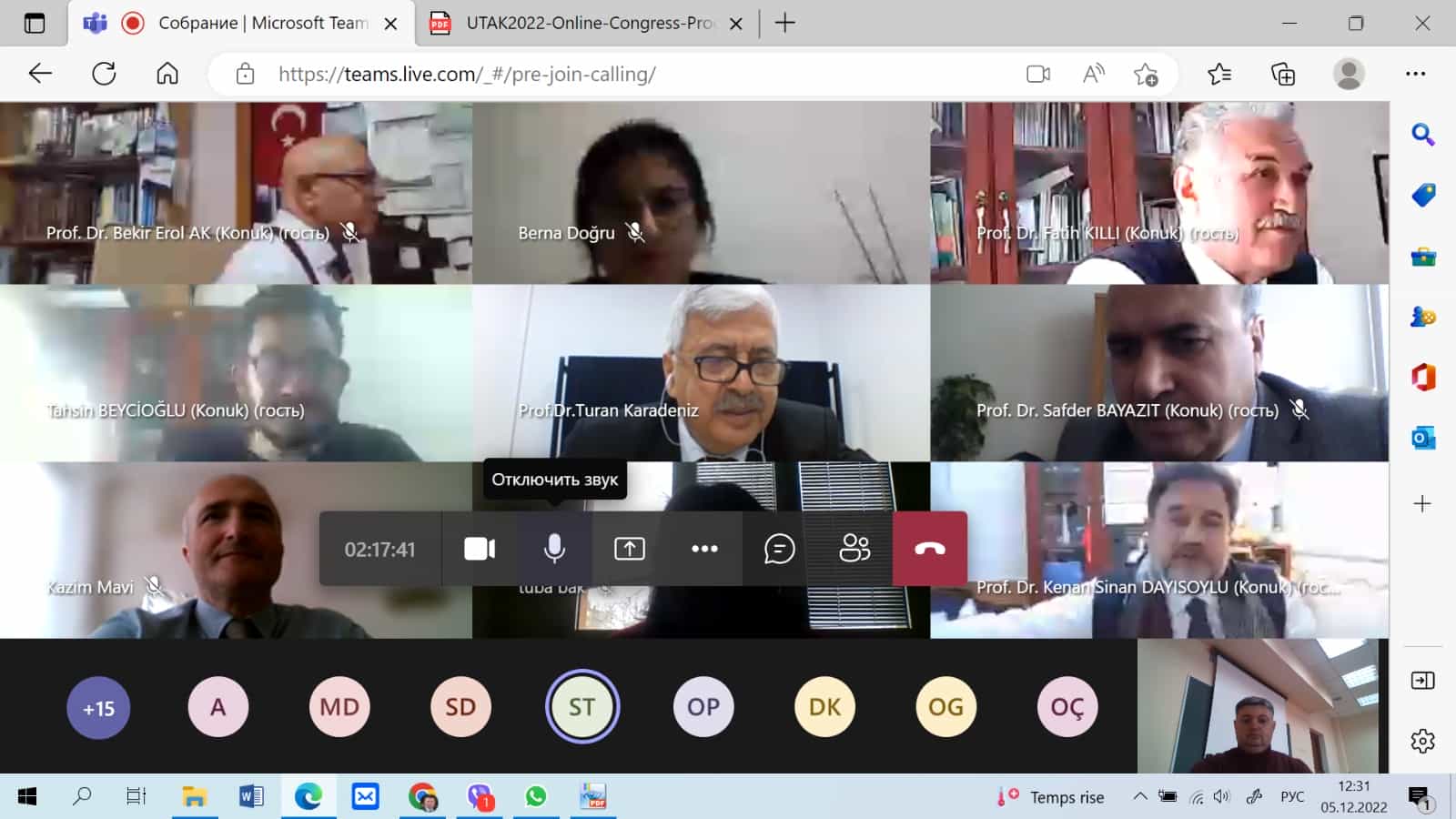Image resolution: width=1456 pixels, height=819 pixels.
Task: Select the ST participant avatar
Action: 581,707
